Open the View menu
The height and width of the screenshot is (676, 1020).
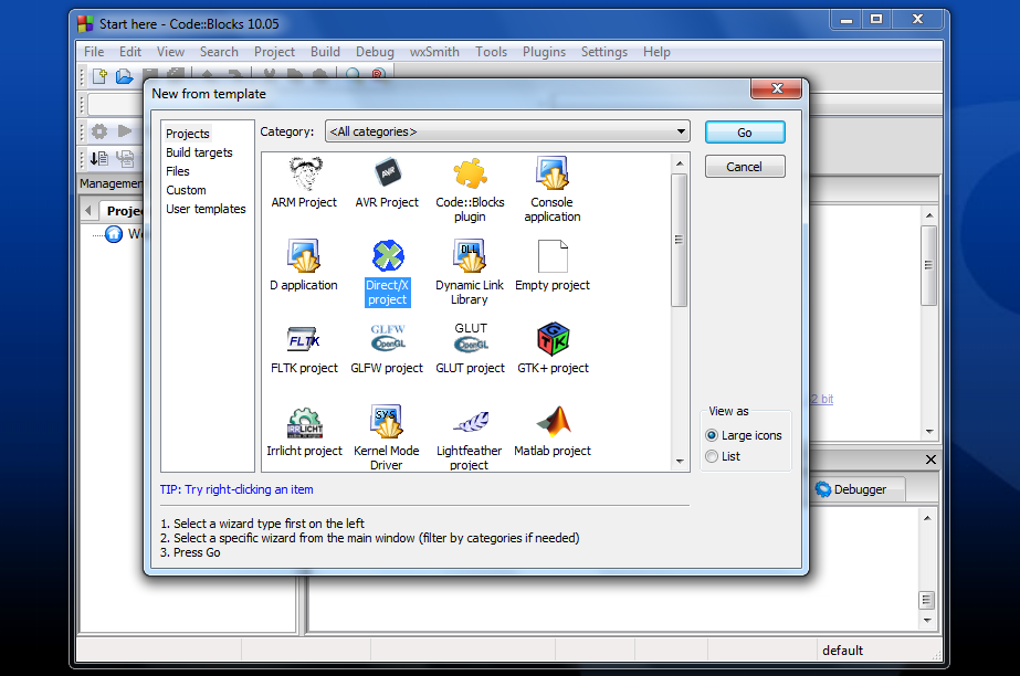pos(170,51)
